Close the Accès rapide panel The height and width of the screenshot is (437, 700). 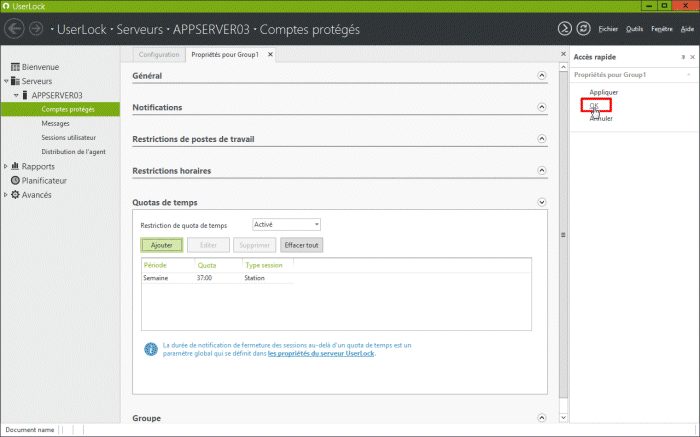click(x=692, y=57)
